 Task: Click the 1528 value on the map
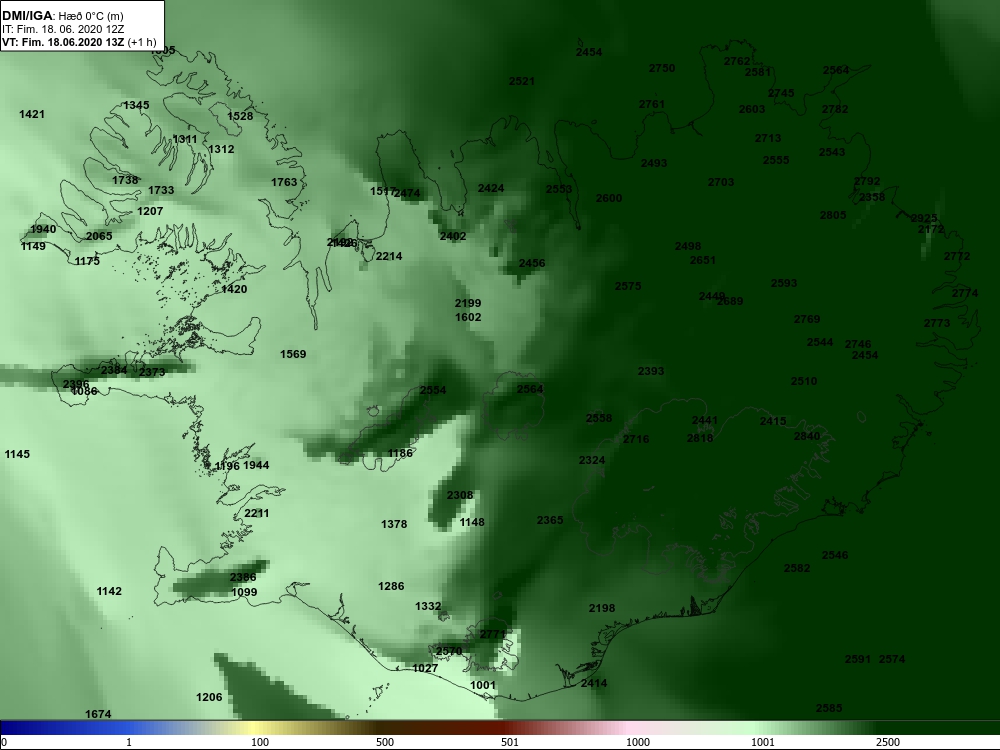tap(240, 116)
